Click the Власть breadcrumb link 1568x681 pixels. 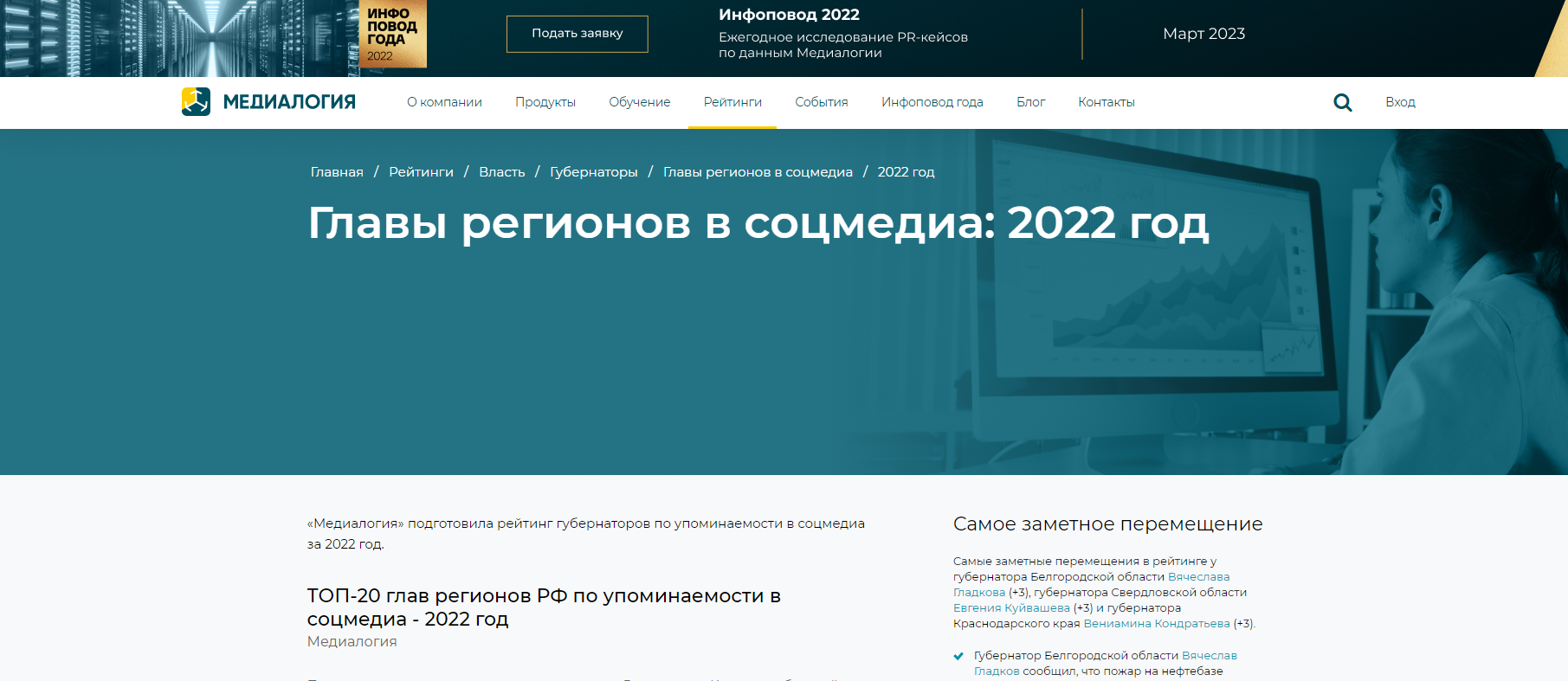pos(502,172)
